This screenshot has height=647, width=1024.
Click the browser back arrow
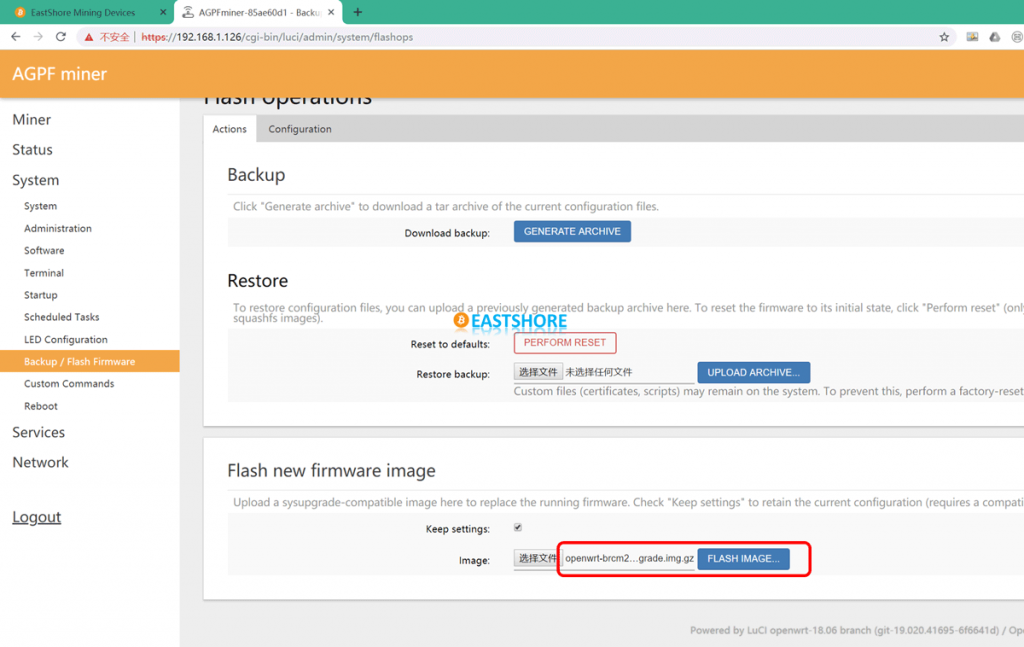[15, 36]
